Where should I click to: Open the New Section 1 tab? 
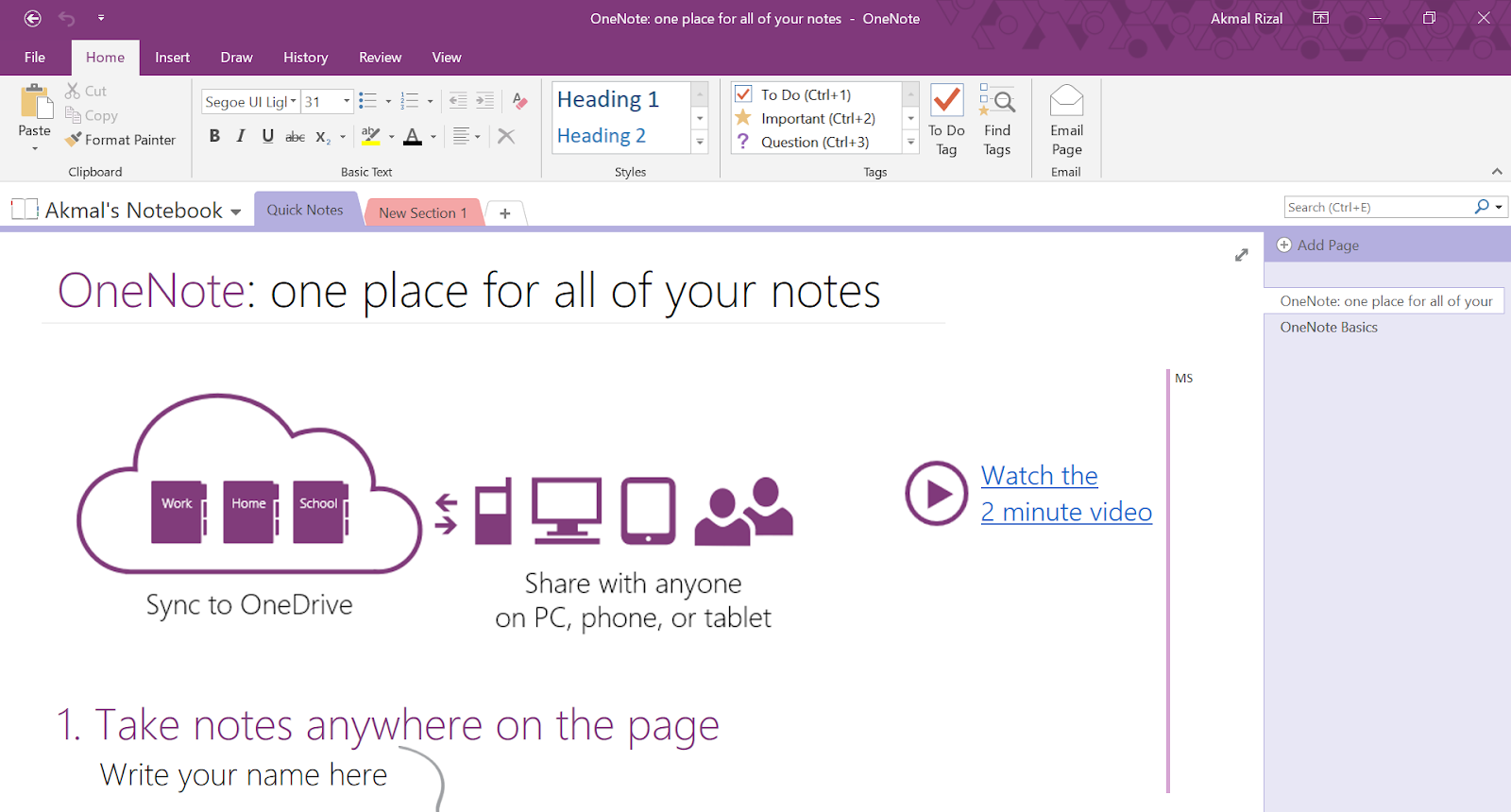tap(423, 213)
